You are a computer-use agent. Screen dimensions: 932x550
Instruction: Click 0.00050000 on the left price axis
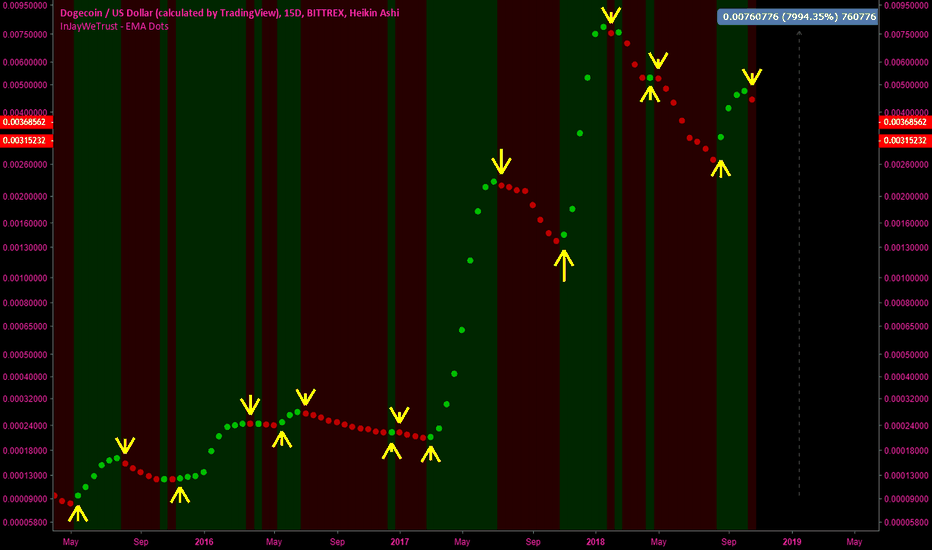[25, 354]
